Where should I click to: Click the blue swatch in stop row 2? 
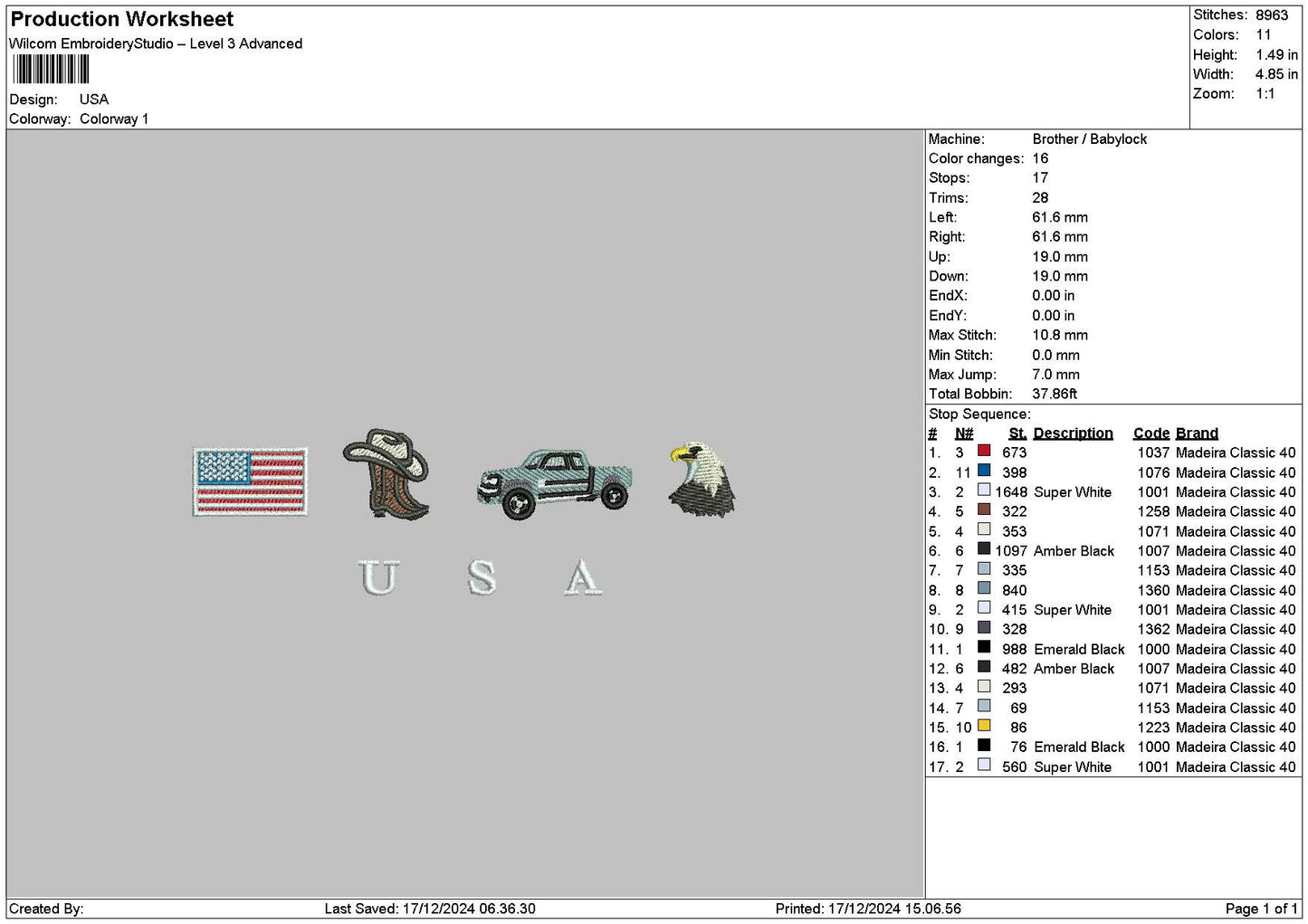(x=984, y=471)
